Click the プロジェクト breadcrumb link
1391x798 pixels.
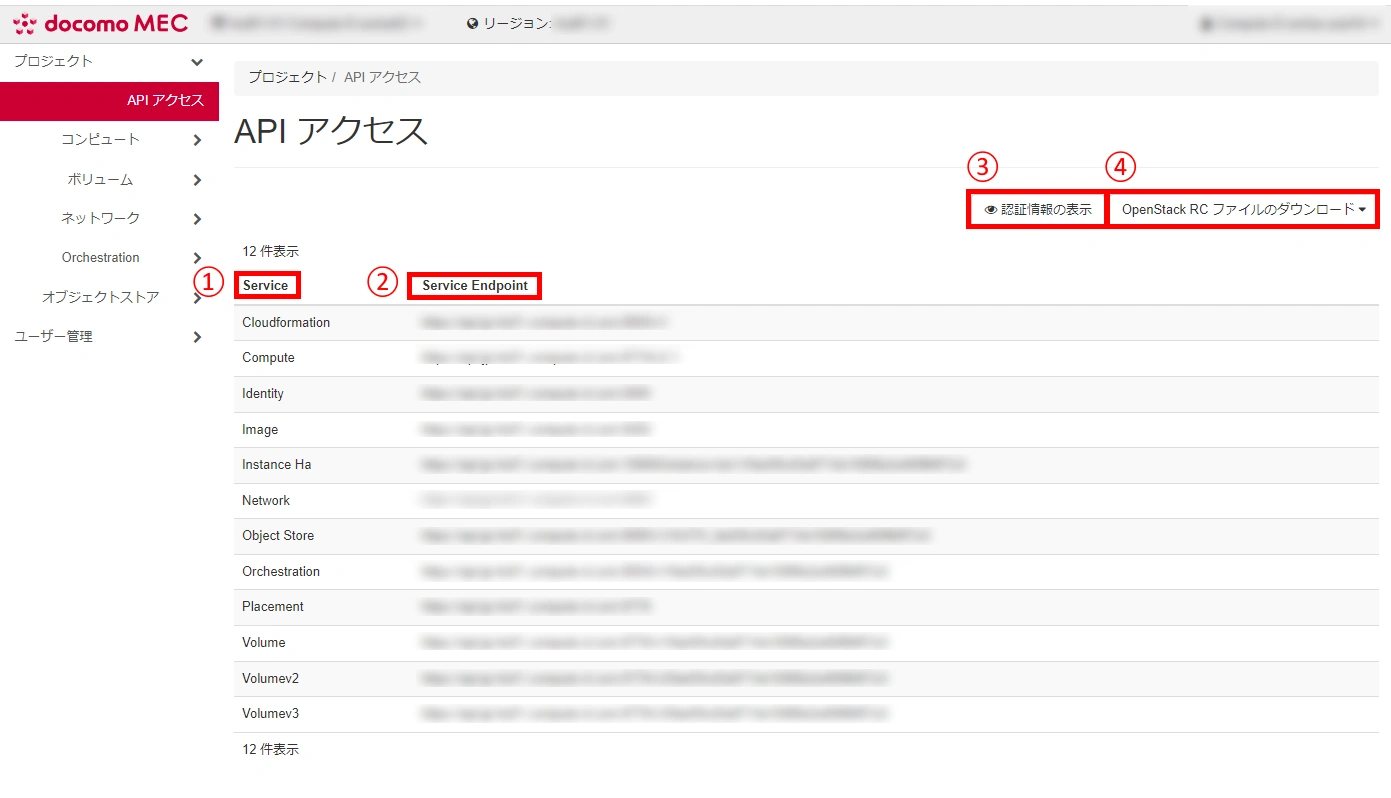point(287,77)
